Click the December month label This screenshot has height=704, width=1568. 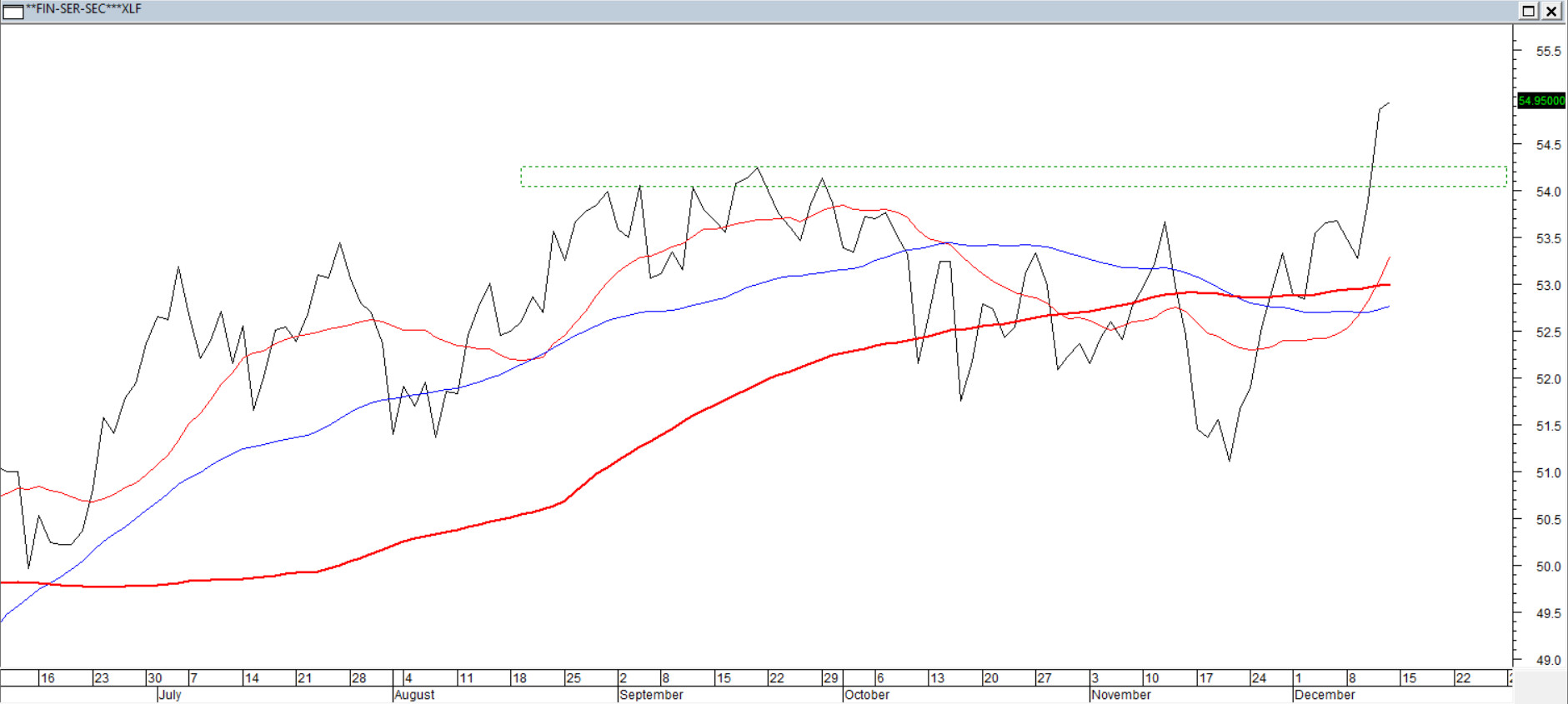[x=1325, y=695]
